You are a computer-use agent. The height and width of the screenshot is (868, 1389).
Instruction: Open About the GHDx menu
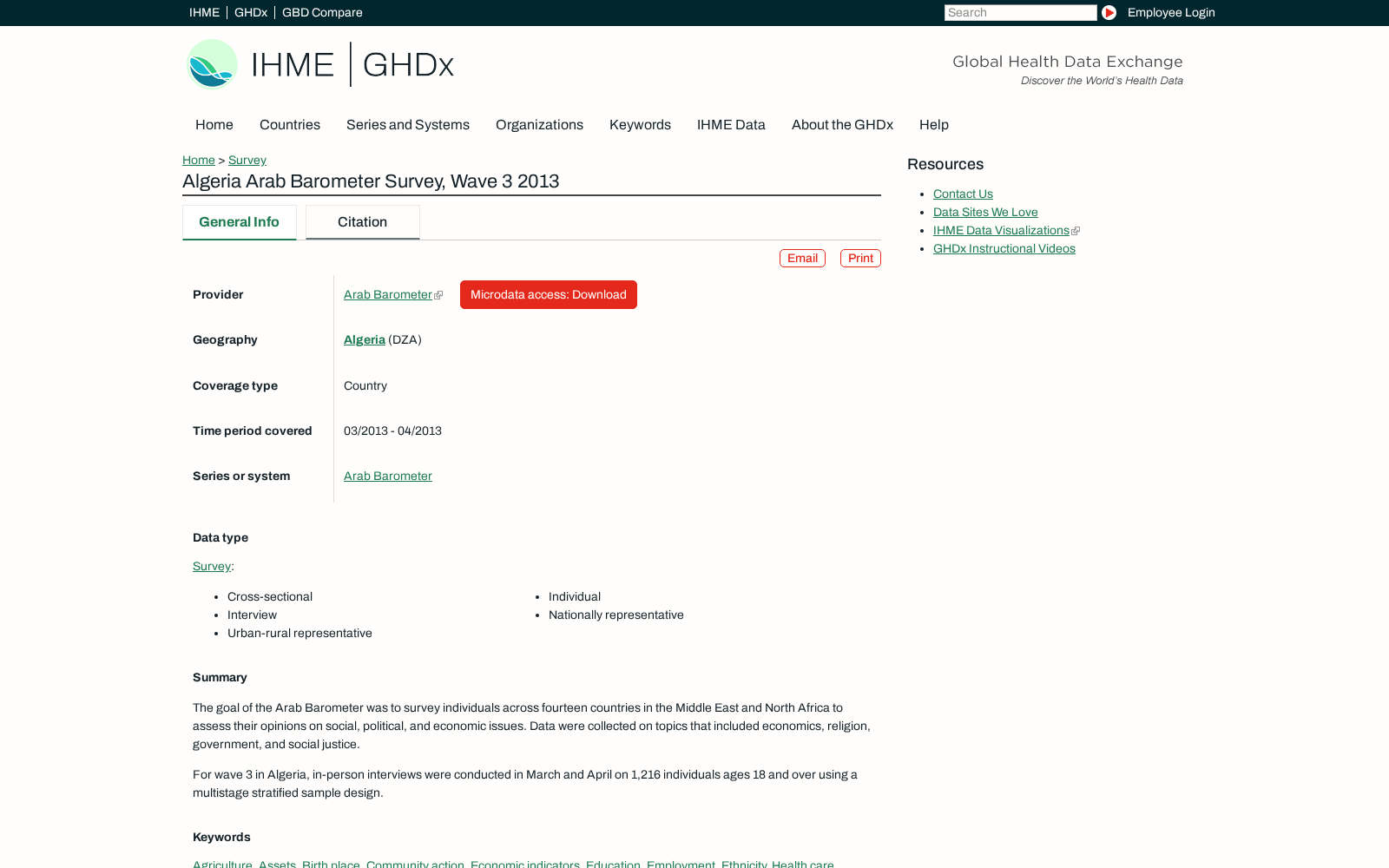(842, 125)
